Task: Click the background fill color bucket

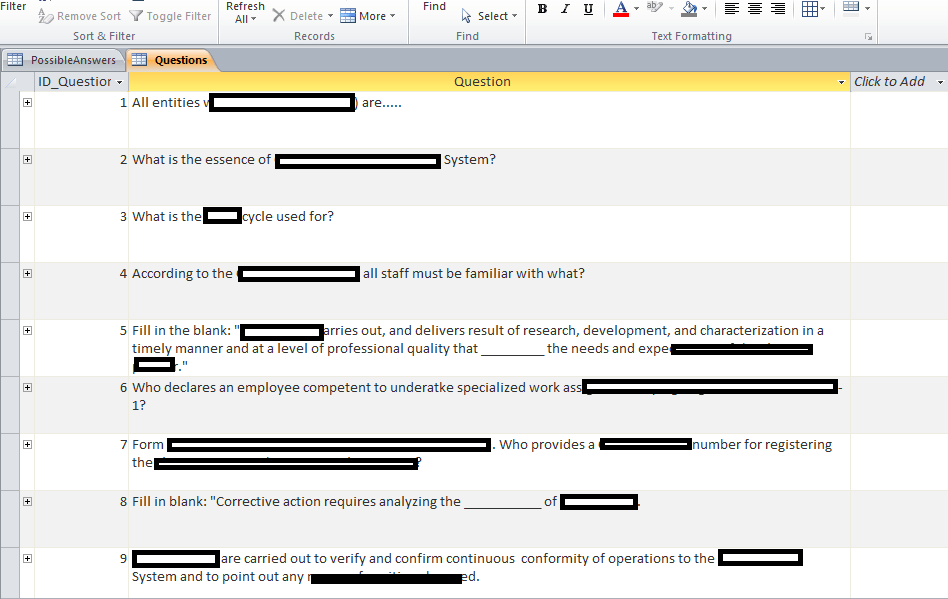Action: (689, 9)
